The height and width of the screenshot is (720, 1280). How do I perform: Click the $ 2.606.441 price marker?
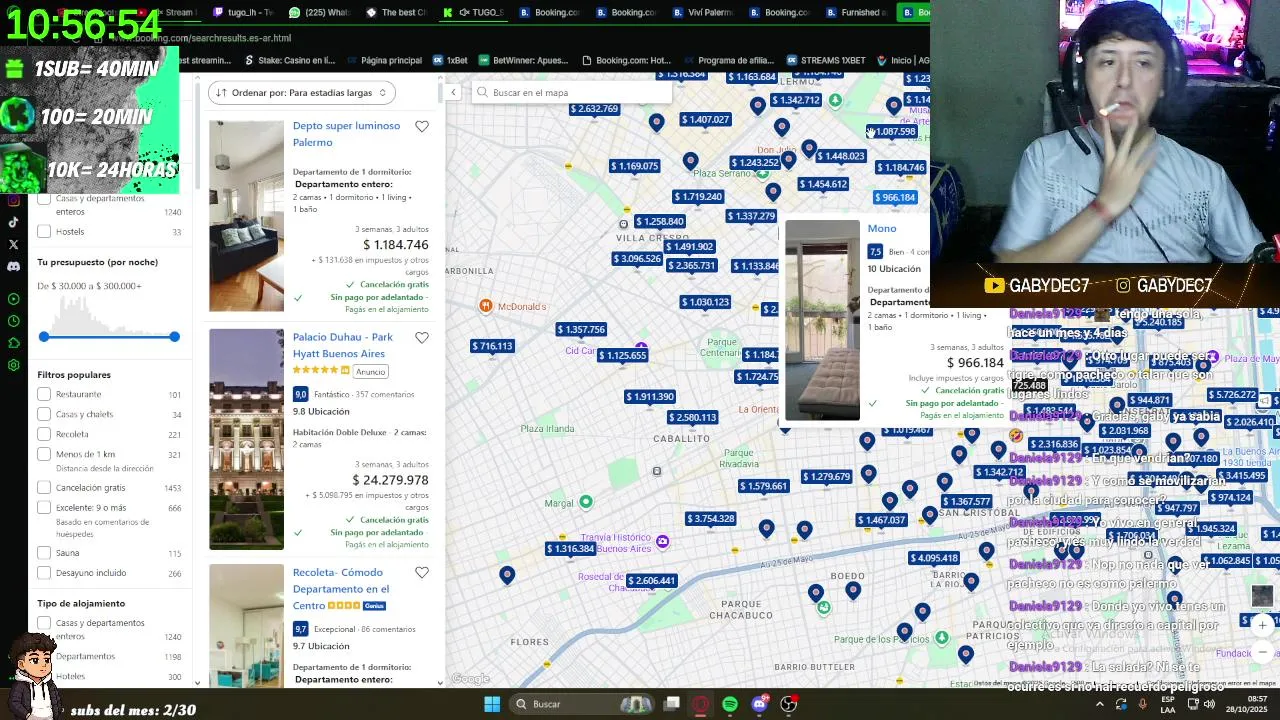click(652, 581)
